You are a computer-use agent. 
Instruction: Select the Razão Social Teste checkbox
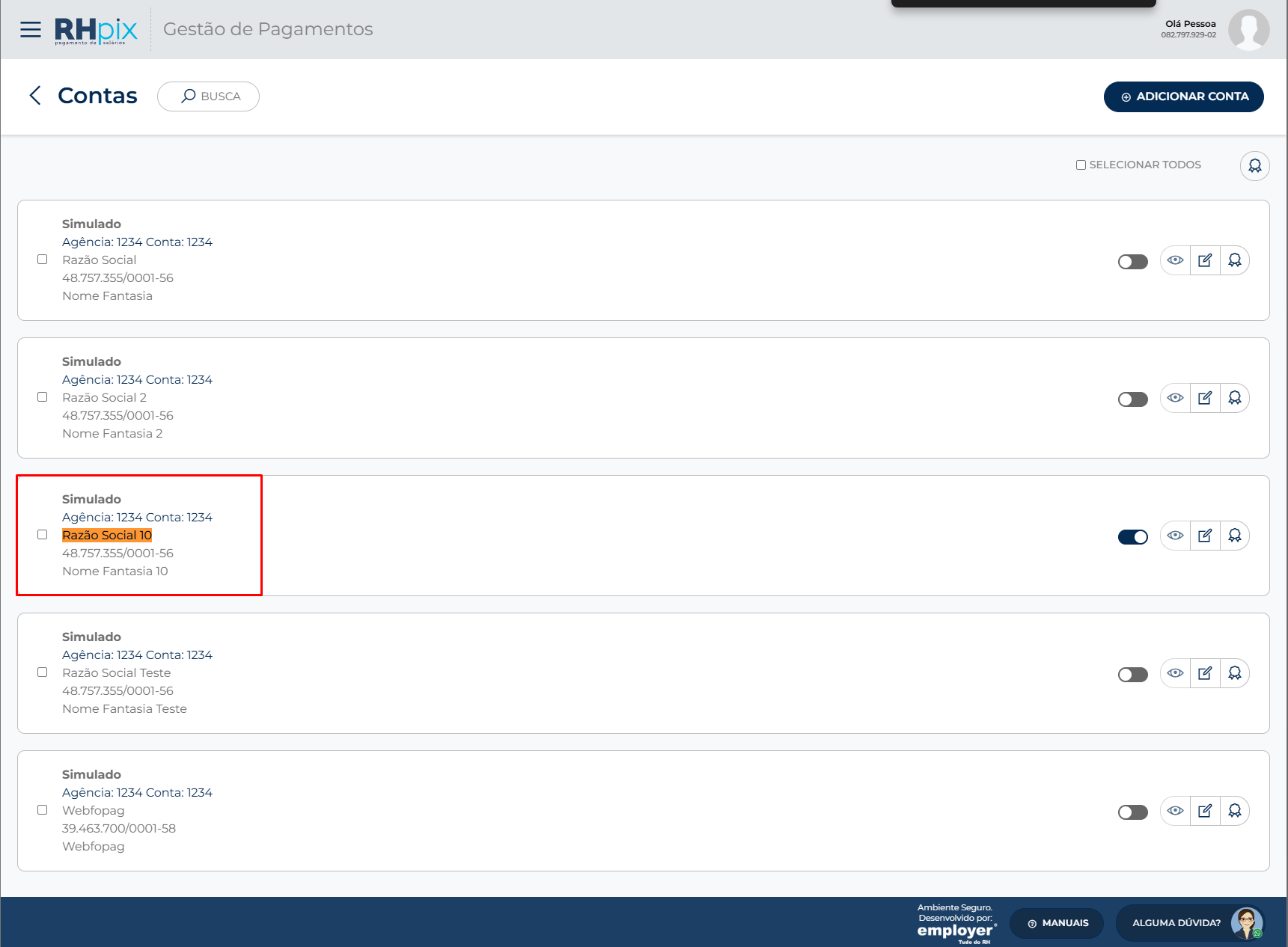[43, 672]
